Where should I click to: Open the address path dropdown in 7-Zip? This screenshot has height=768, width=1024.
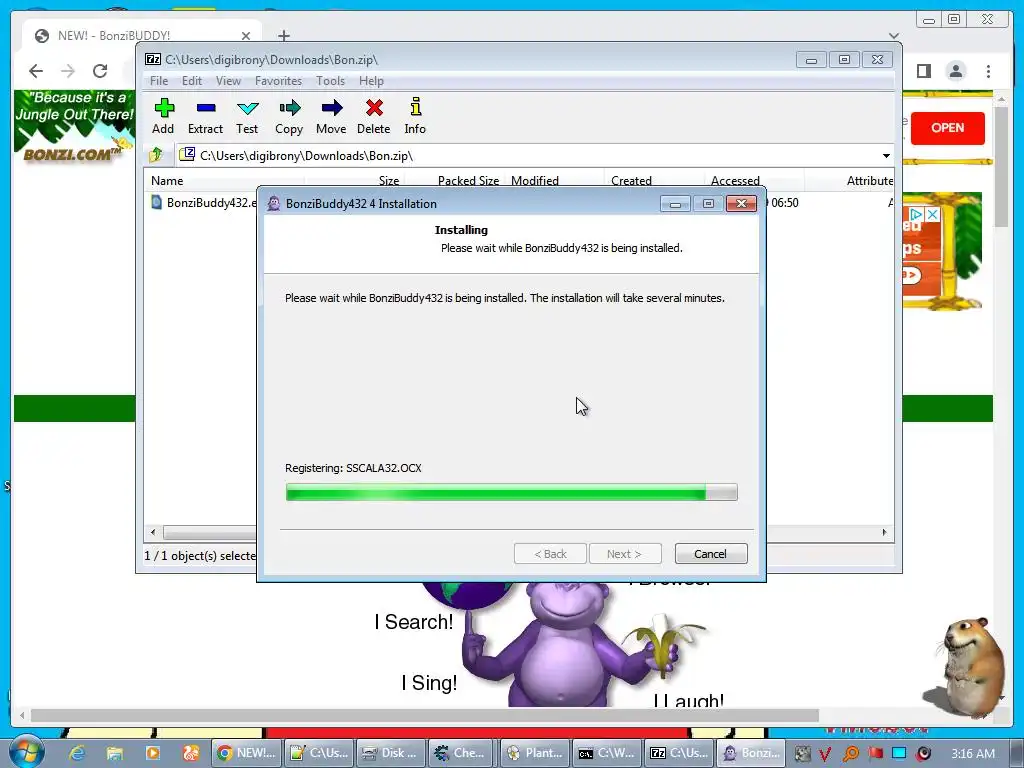(886, 156)
